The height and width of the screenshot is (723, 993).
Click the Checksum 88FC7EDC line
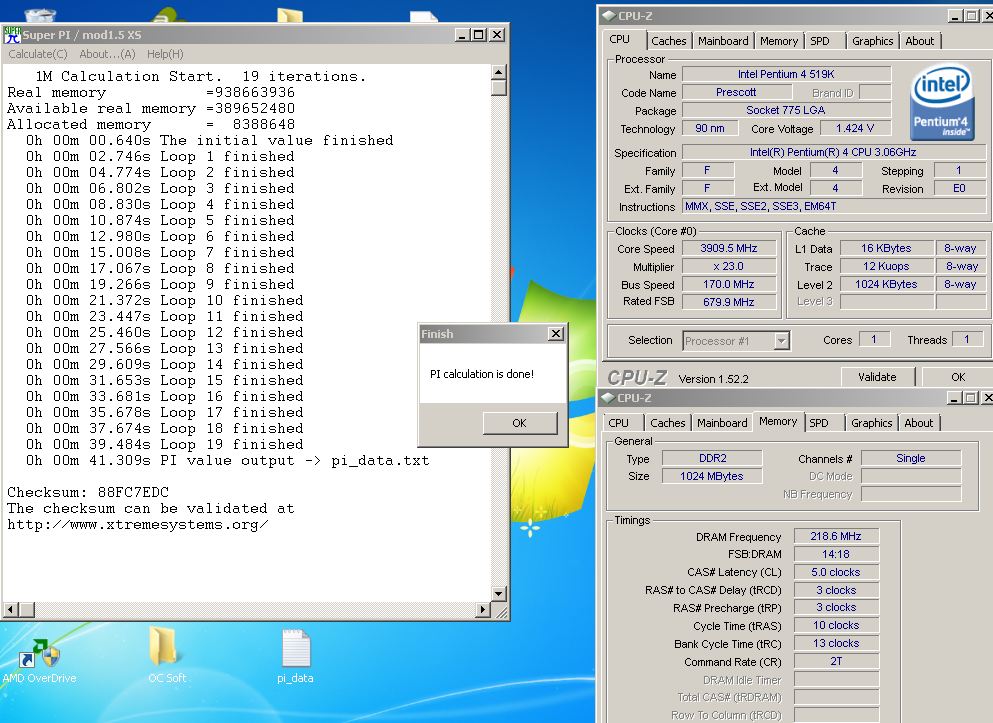pos(88,493)
